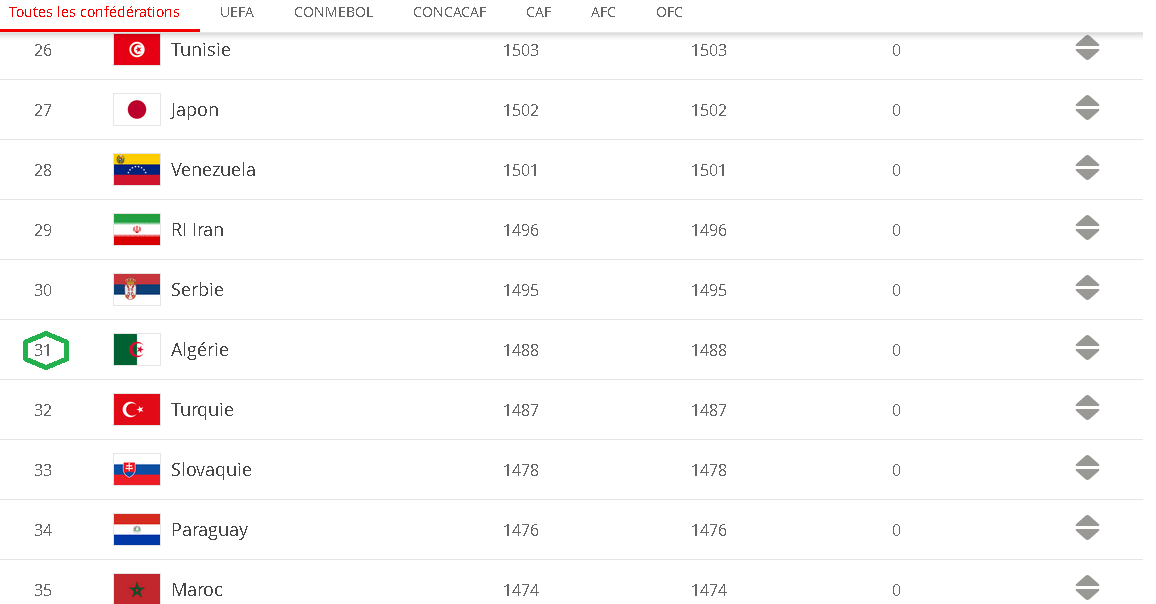Screen dimensions: 1156x604
Task: Open the Maroc team link
Action: [197, 590]
